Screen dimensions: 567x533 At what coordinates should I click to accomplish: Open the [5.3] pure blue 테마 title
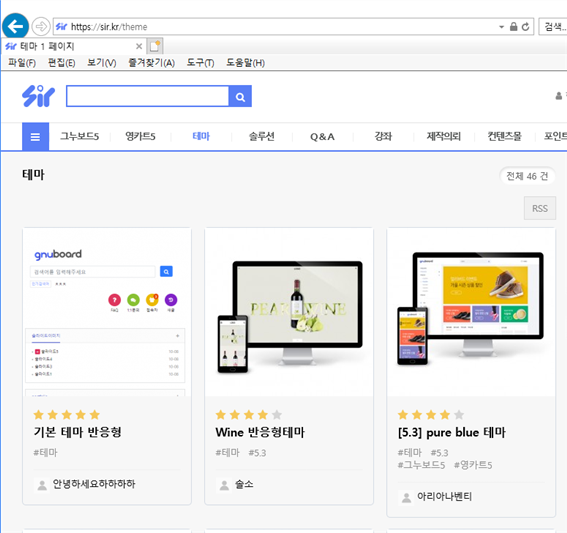tap(452, 432)
